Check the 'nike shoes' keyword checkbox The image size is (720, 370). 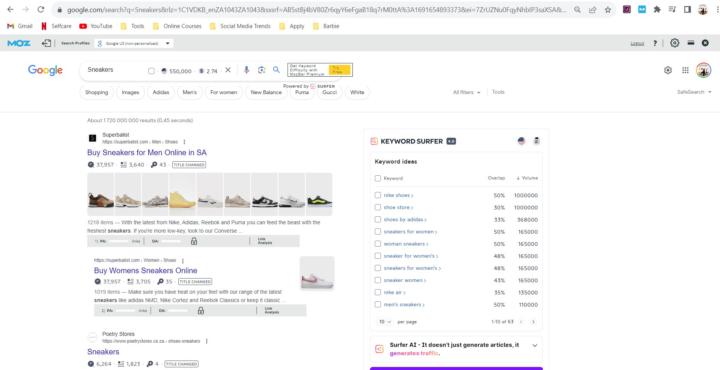[377, 195]
